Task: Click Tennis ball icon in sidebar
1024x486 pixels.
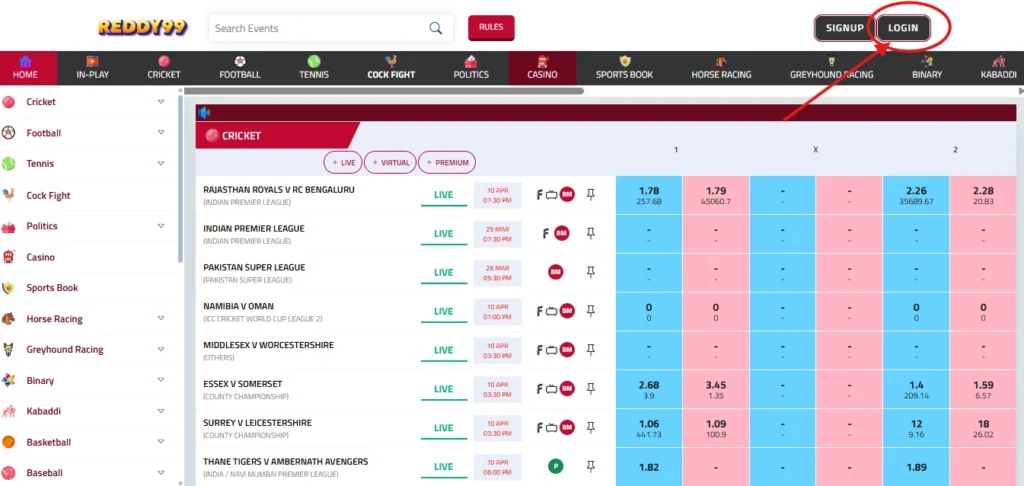Action: pyautogui.click(x=8, y=164)
